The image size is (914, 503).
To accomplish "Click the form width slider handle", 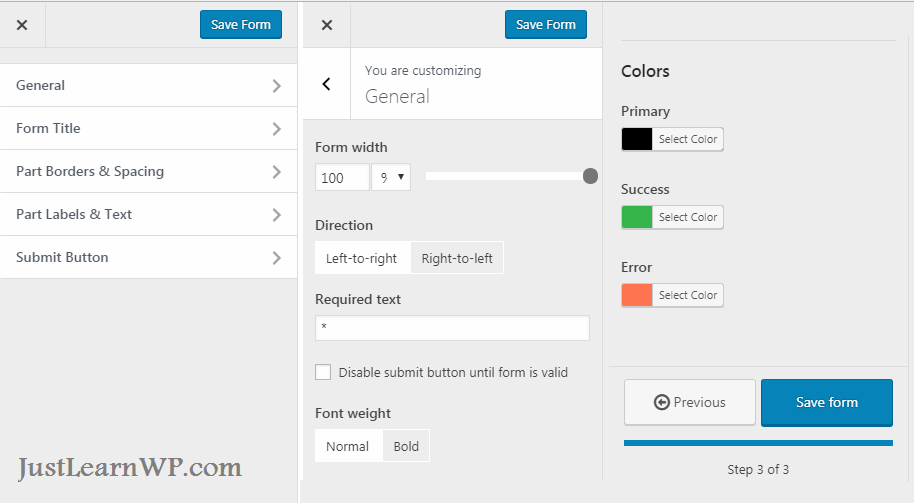I will point(590,176).
